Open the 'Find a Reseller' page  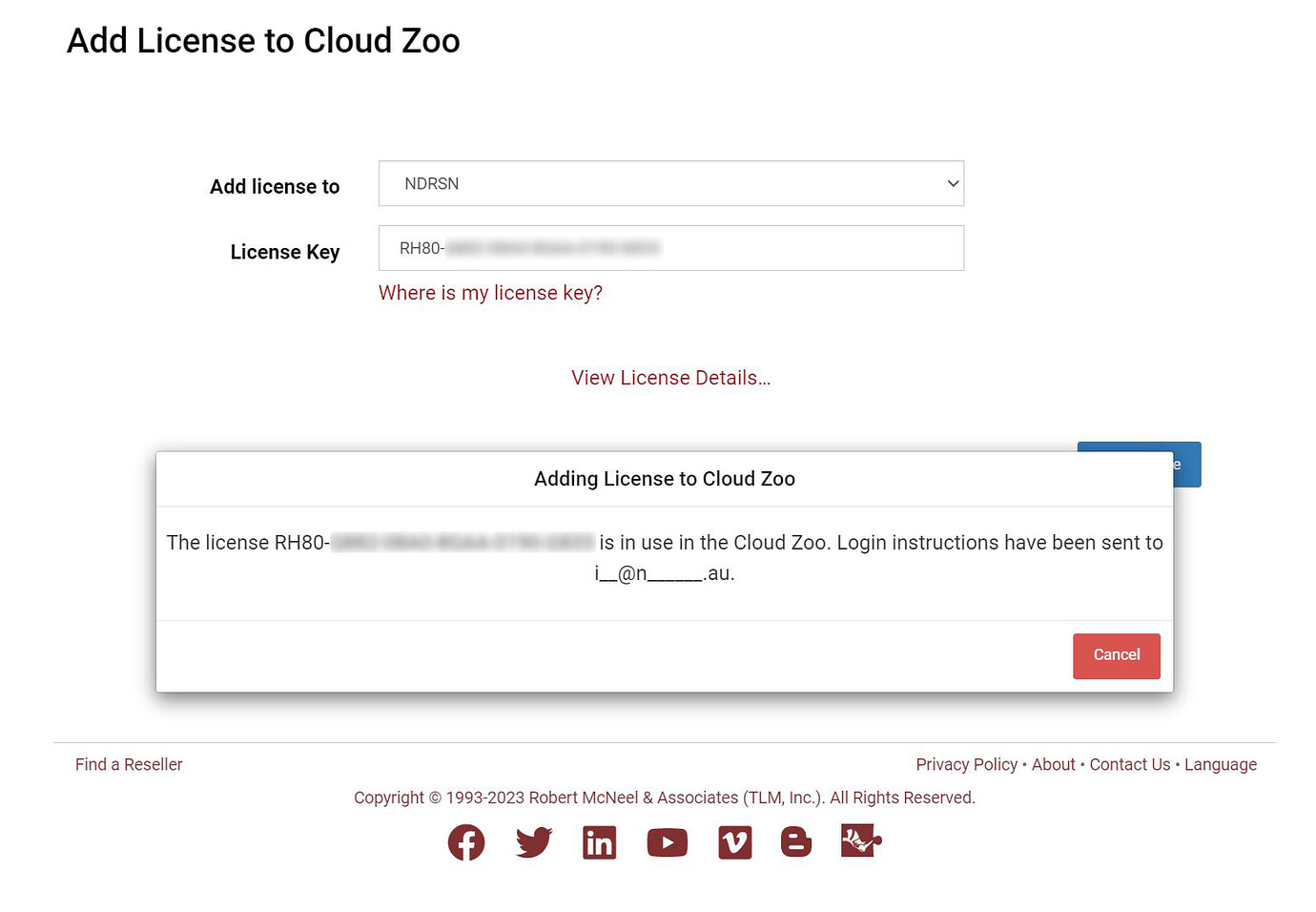pyautogui.click(x=129, y=764)
